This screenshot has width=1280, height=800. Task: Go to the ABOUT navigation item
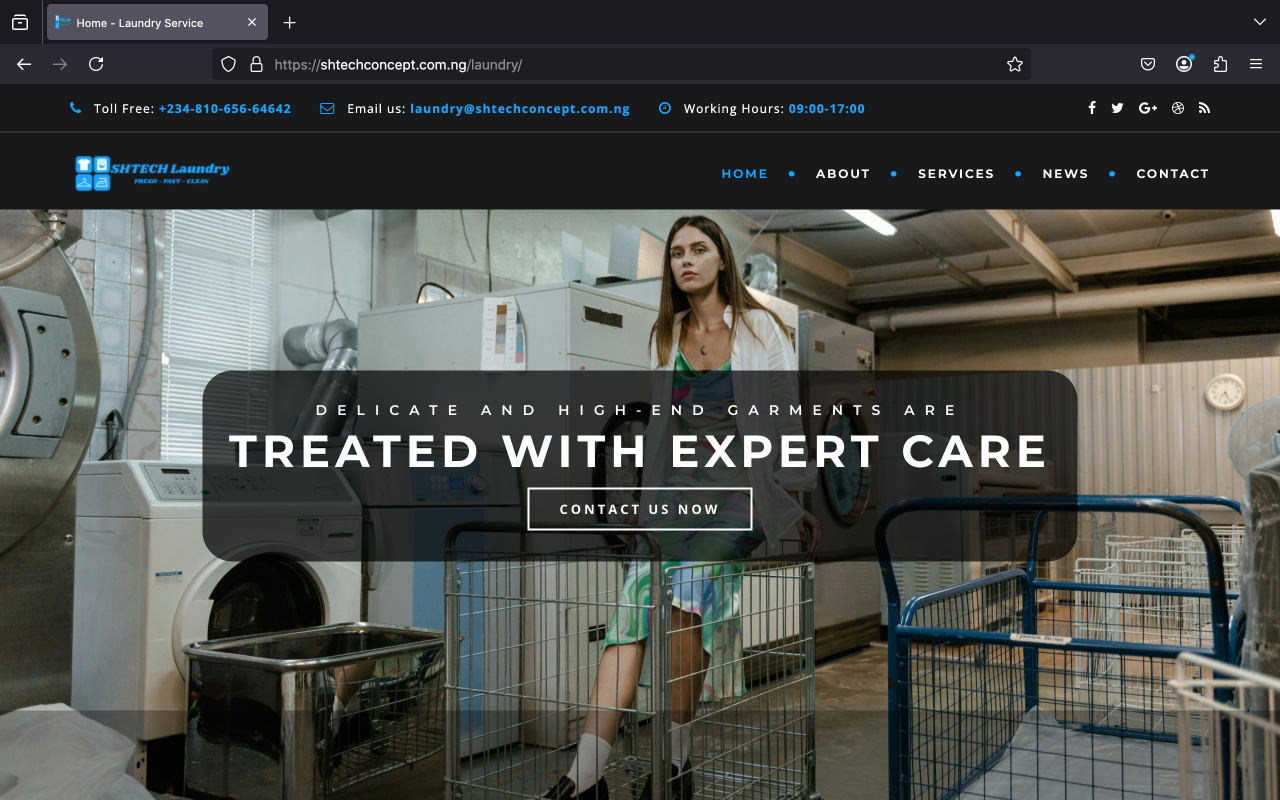pyautogui.click(x=843, y=174)
